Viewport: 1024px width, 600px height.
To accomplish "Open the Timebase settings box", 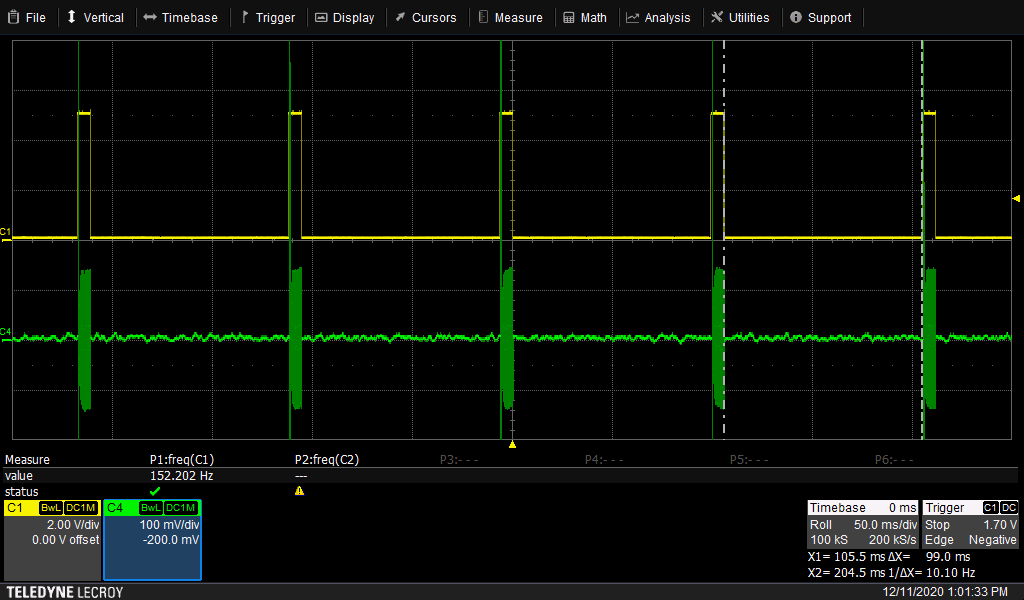I will (x=836, y=507).
